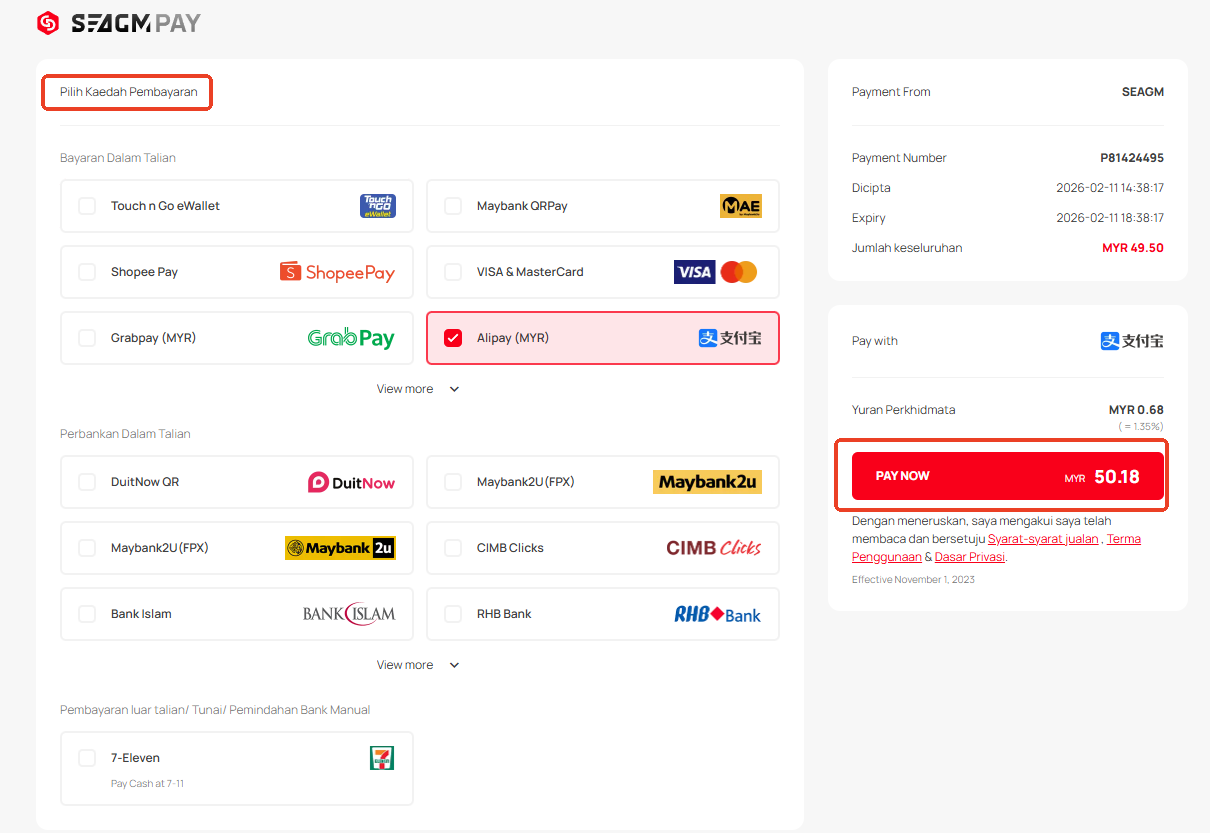Click the VISA and MasterCard logos
This screenshot has height=833, width=1210.
click(x=715, y=272)
